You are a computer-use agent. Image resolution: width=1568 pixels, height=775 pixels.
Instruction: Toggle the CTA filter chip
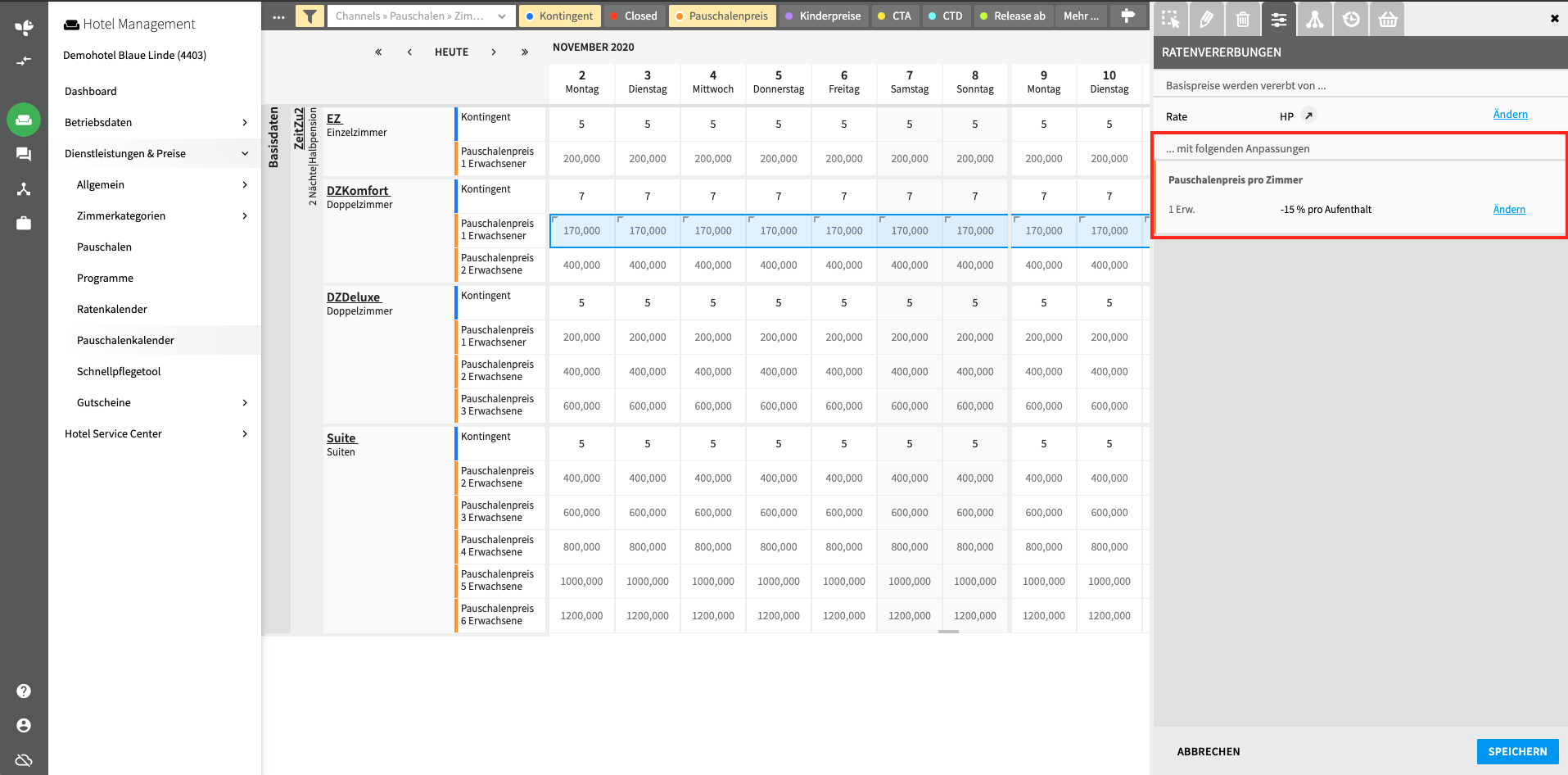[894, 16]
